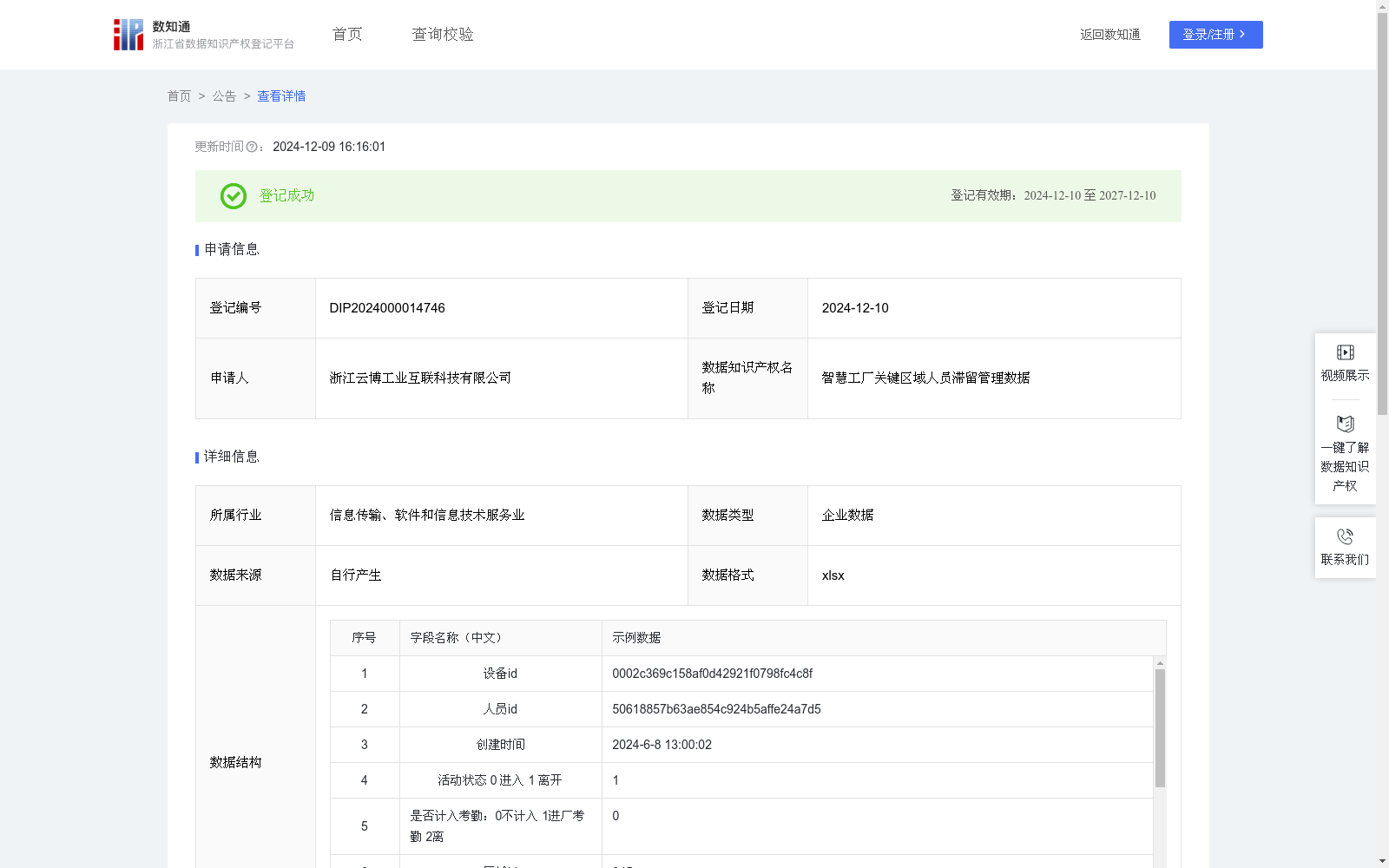Screen dimensions: 1389x868
Task: Click the 返回数知通 link
Action: click(x=1109, y=35)
